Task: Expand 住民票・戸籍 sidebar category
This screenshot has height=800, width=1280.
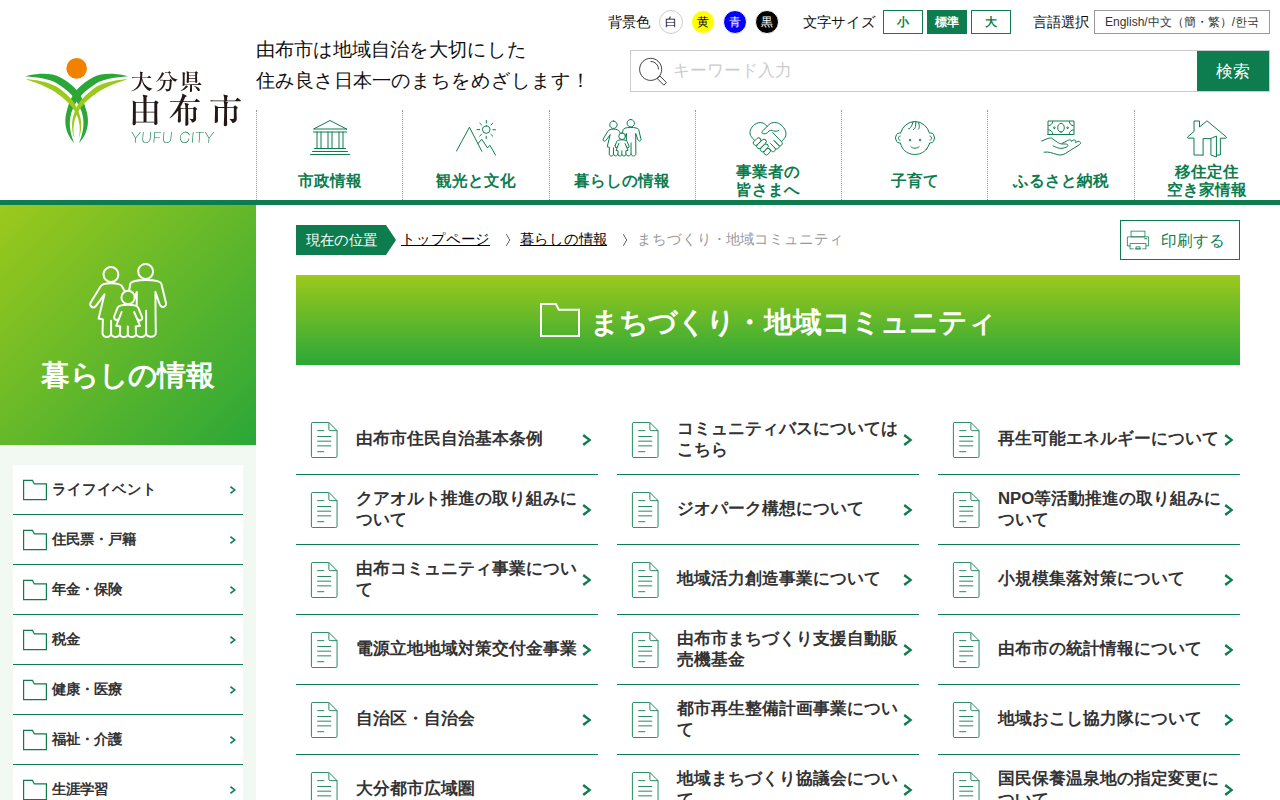Action: tap(128, 540)
